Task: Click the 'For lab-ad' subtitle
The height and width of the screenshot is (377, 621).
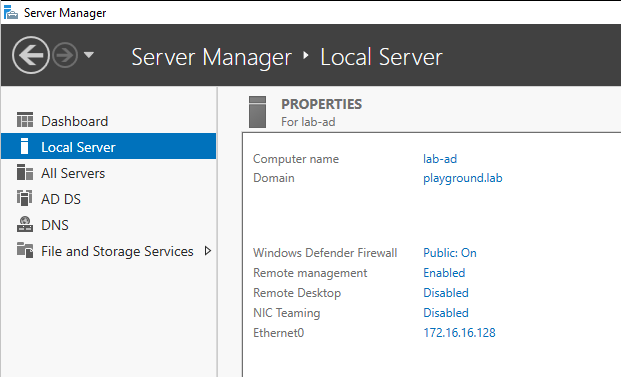Action: pos(308,122)
